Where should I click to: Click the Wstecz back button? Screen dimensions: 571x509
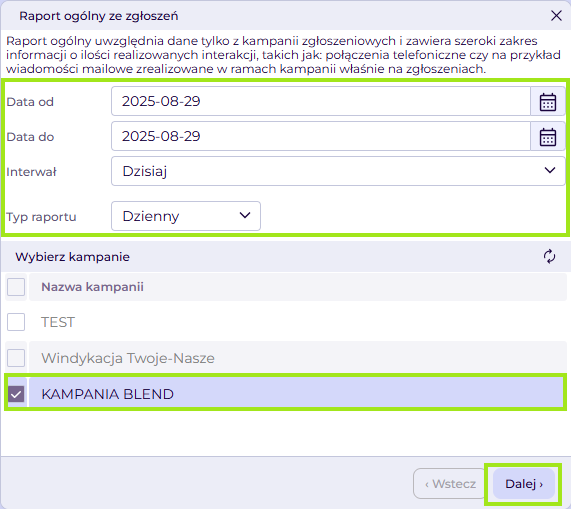[x=450, y=484]
